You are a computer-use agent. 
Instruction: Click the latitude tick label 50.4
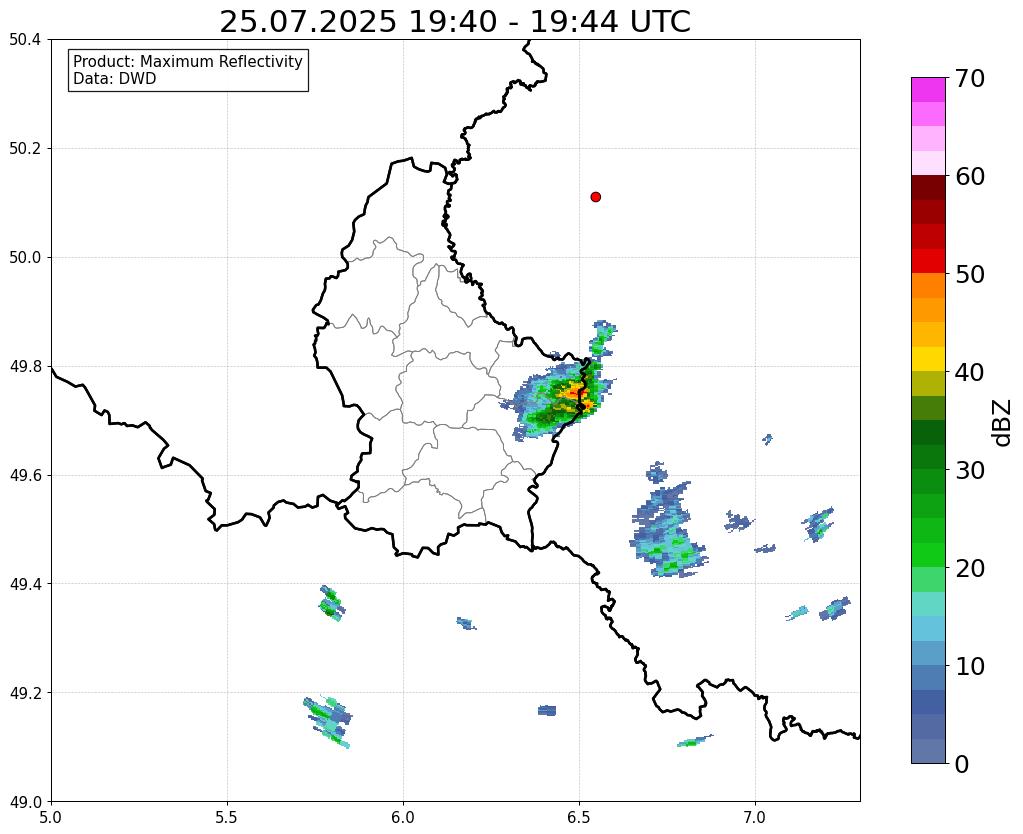[25, 40]
